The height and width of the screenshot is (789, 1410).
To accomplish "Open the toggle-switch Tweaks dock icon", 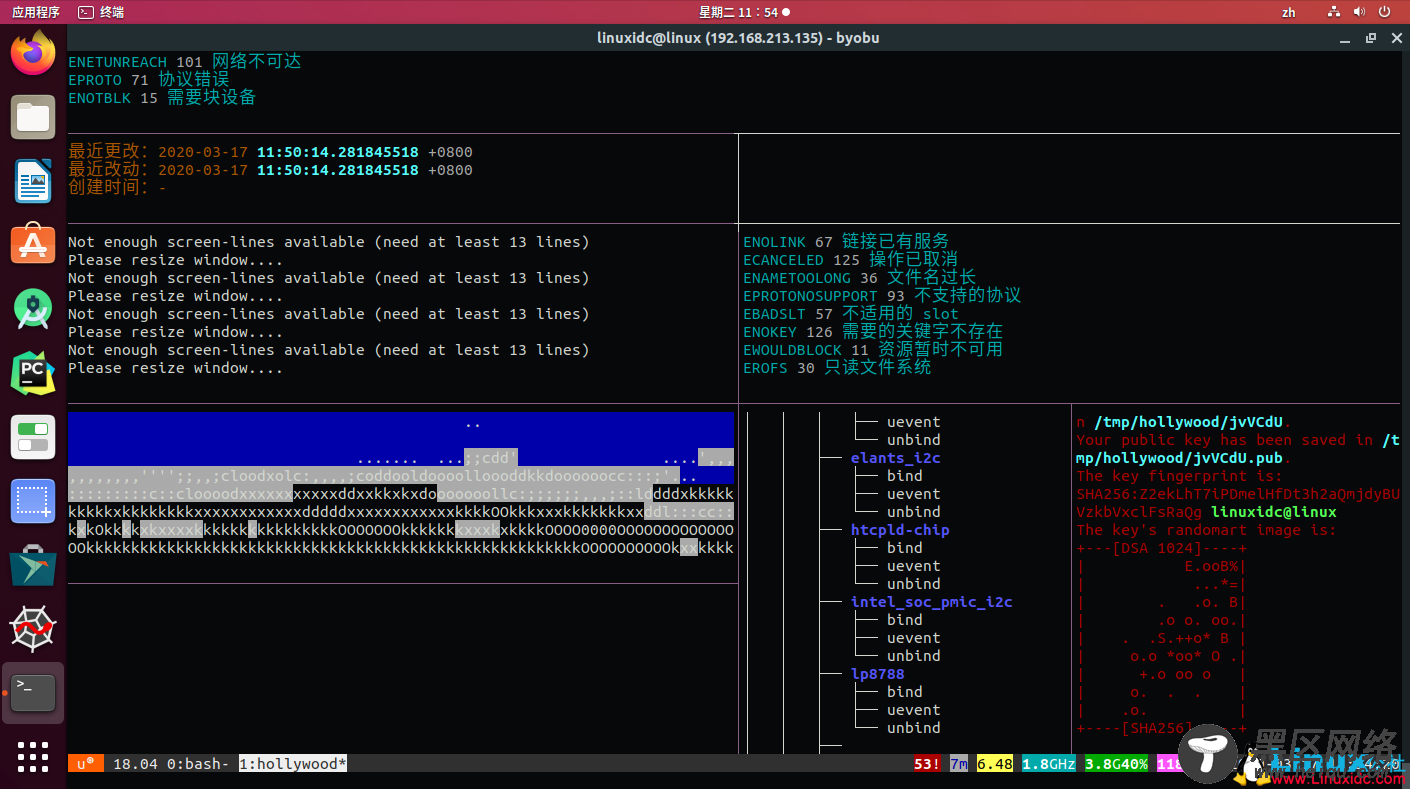I will coord(33,437).
